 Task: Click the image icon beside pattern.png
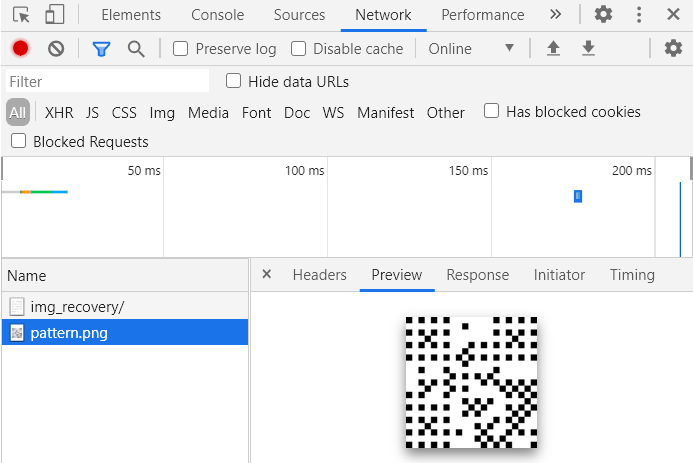(17, 332)
